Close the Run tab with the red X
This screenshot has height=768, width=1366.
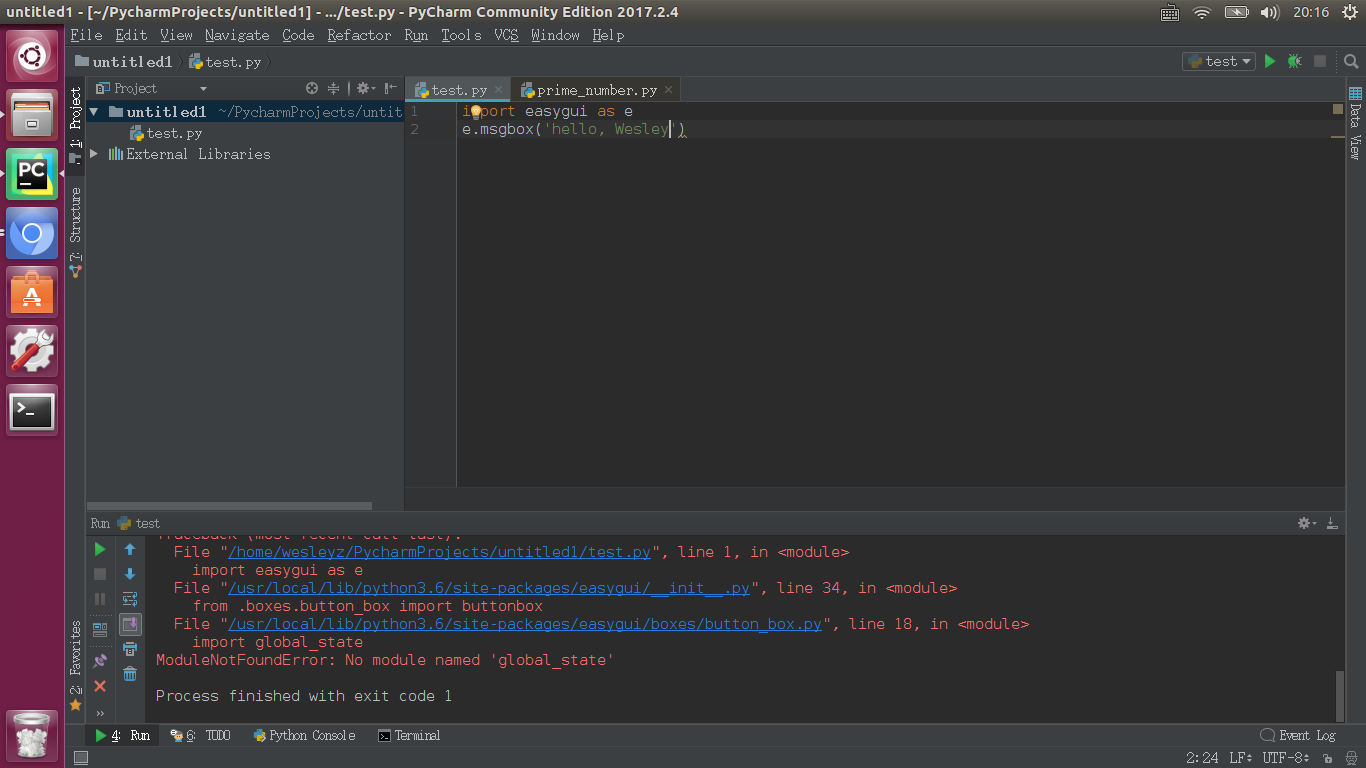[100, 686]
